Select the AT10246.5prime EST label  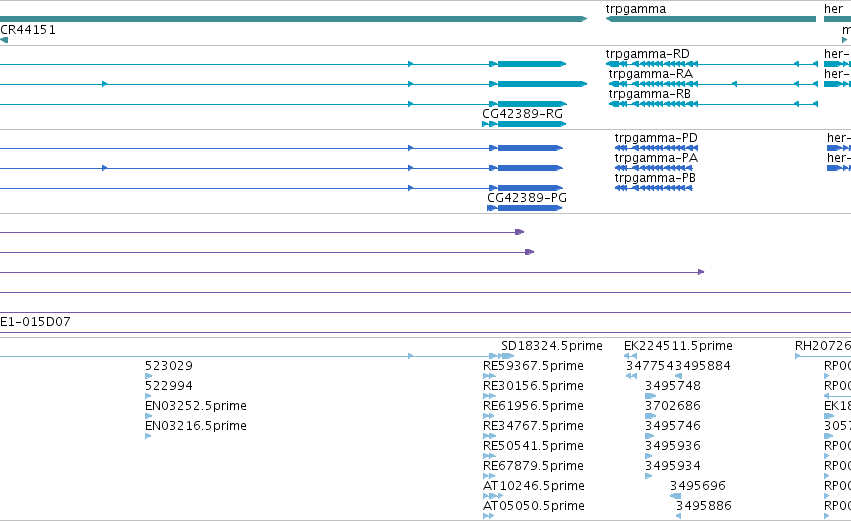[534, 486]
